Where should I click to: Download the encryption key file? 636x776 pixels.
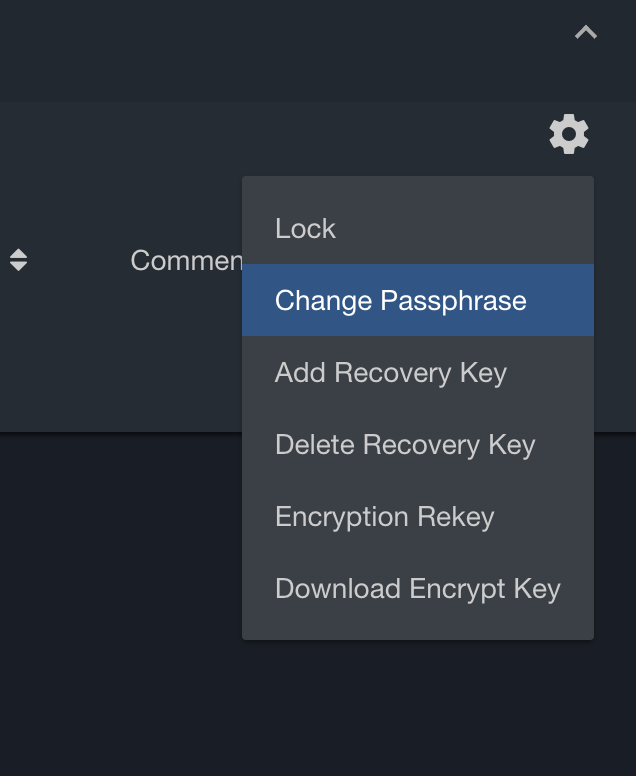tap(418, 588)
